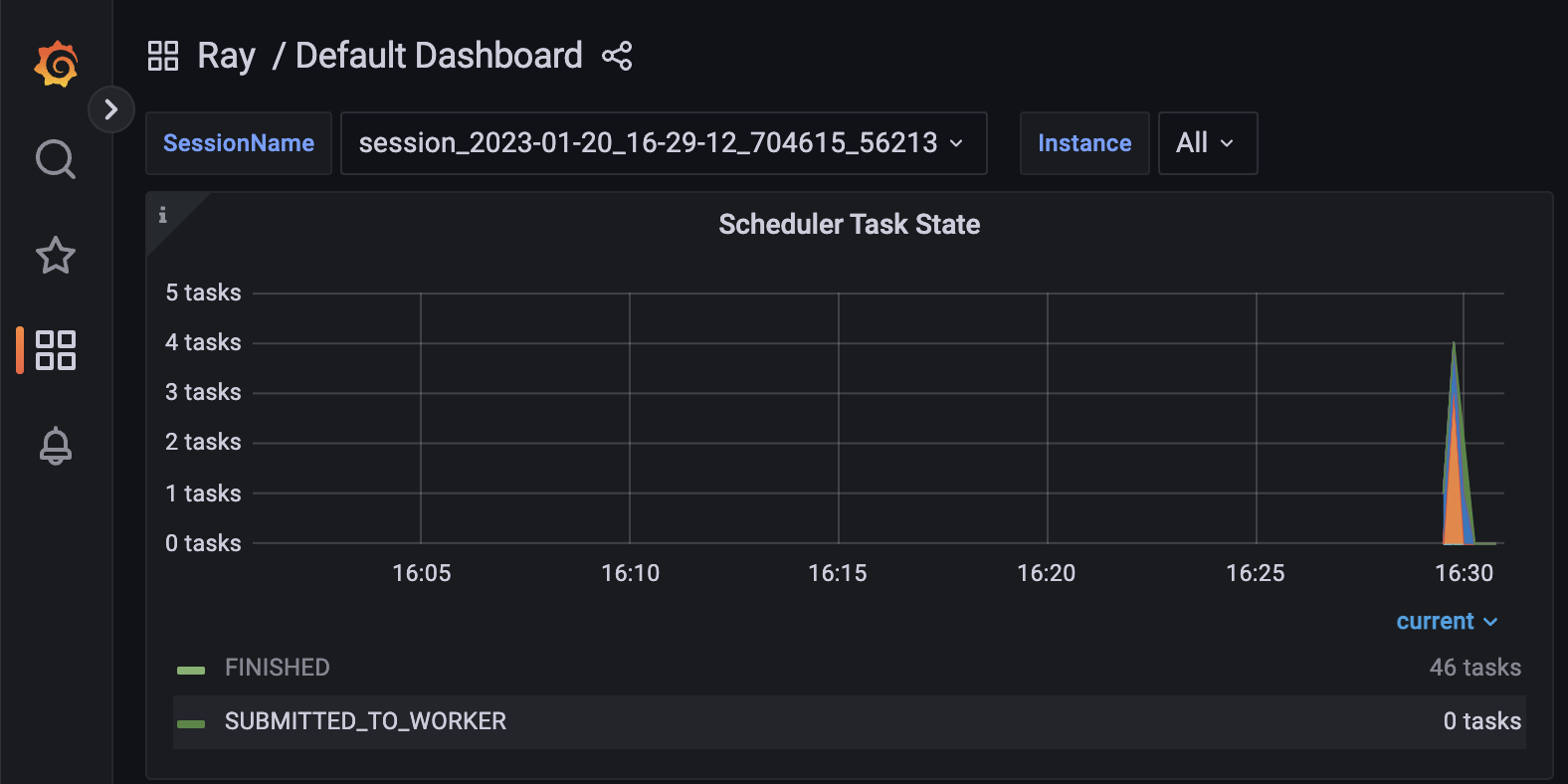Click the dashboard grid icon beside Ray
This screenshot has width=1568, height=784.
(163, 56)
